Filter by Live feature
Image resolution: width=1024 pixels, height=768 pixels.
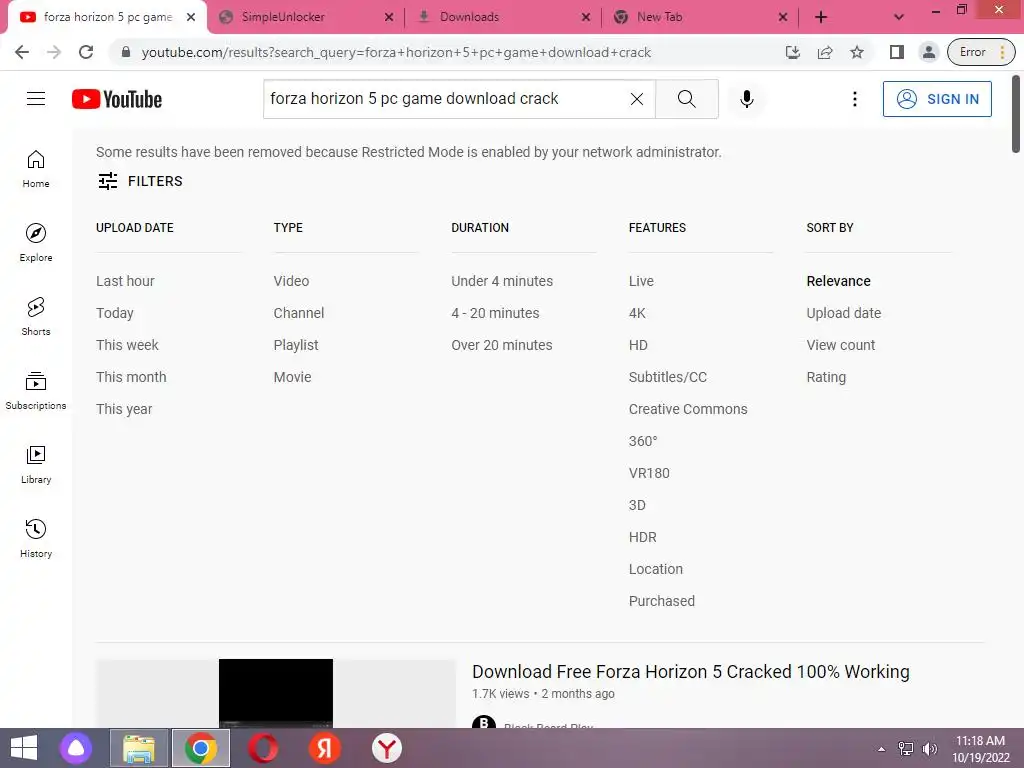pyautogui.click(x=641, y=281)
